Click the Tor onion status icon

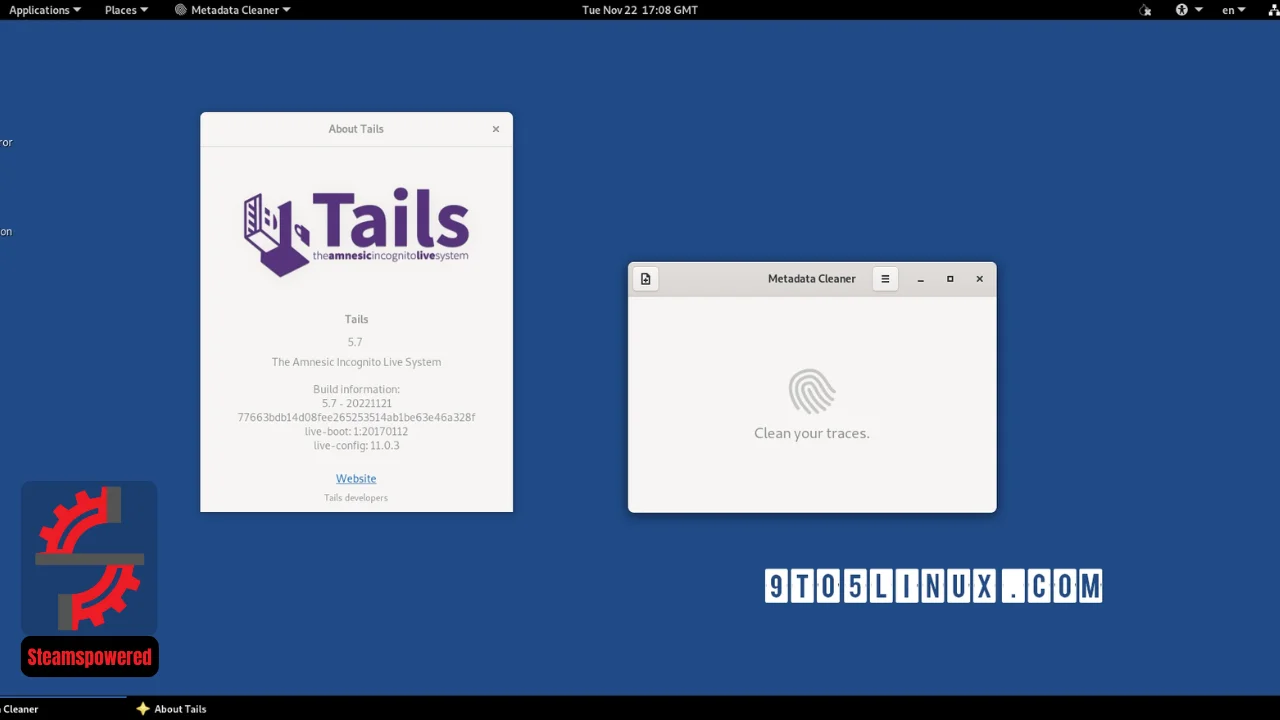click(1145, 10)
